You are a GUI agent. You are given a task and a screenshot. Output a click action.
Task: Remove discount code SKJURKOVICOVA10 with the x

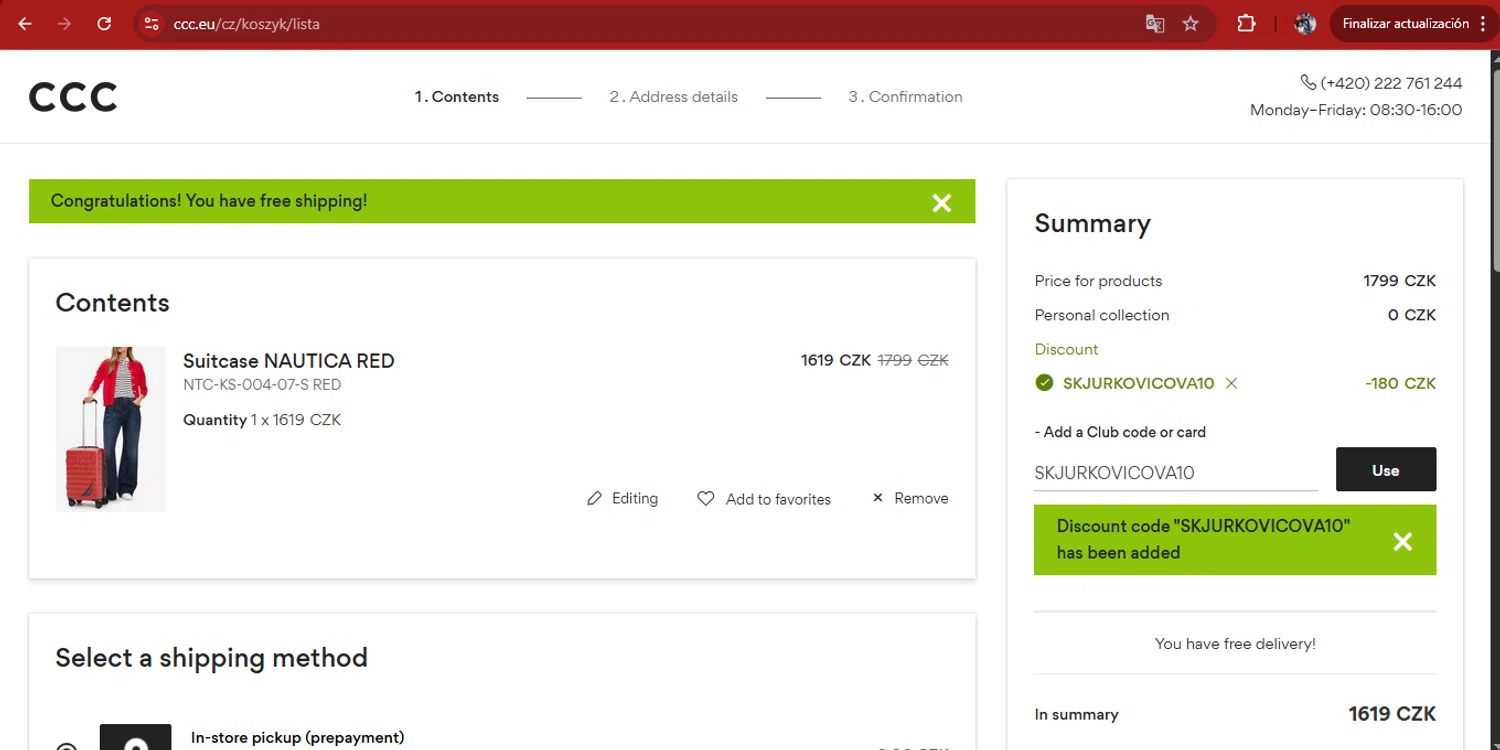coord(1231,383)
